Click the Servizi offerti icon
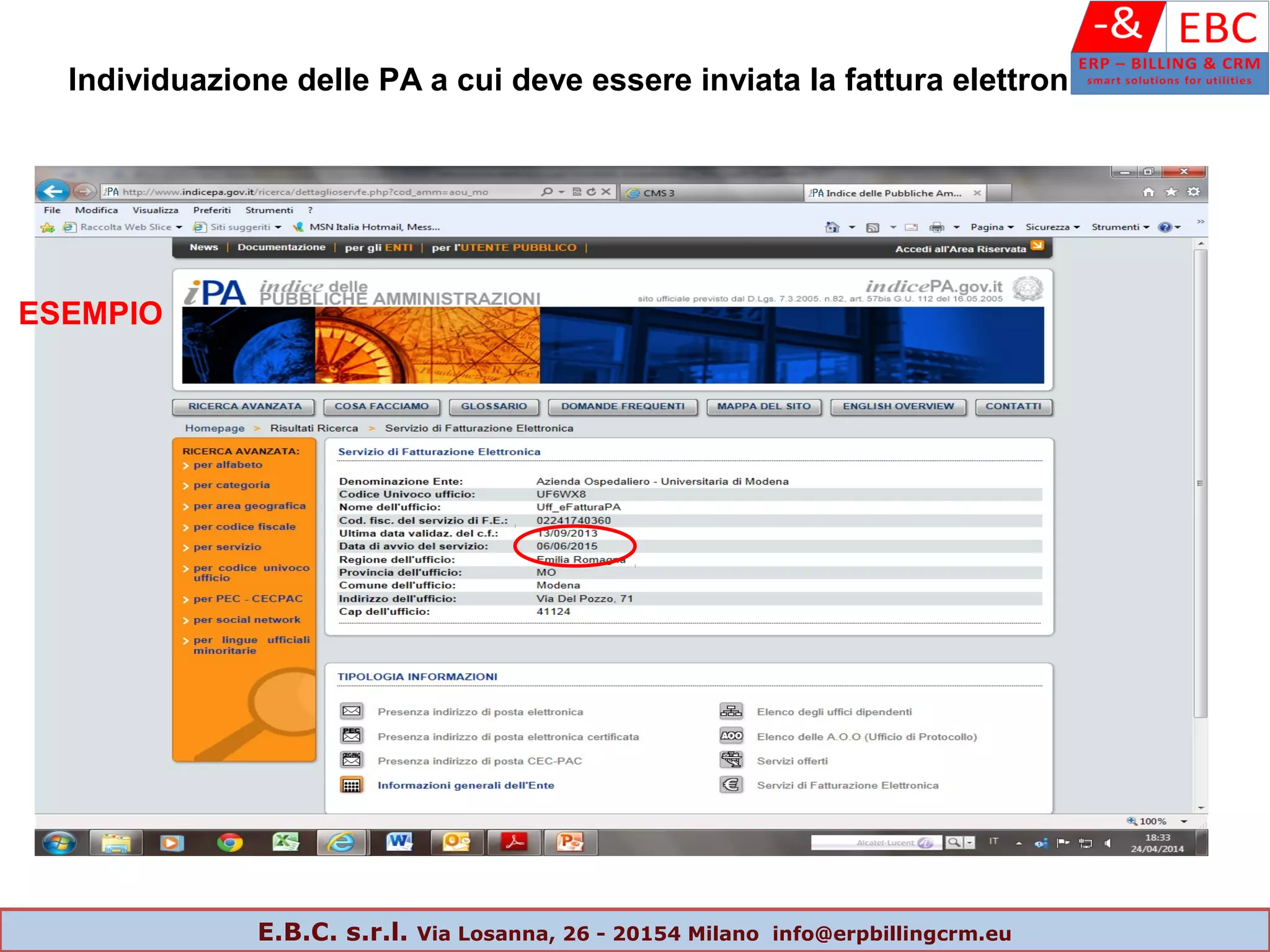The height and width of the screenshot is (952, 1270). (731, 760)
